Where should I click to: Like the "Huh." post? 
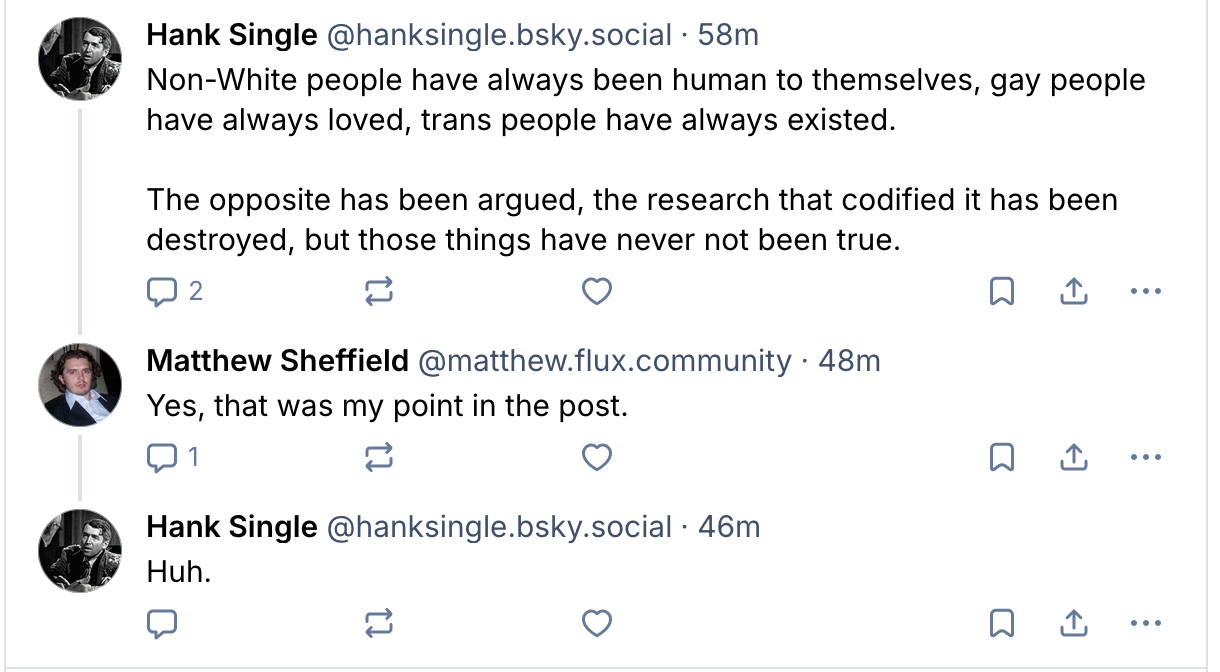[597, 623]
